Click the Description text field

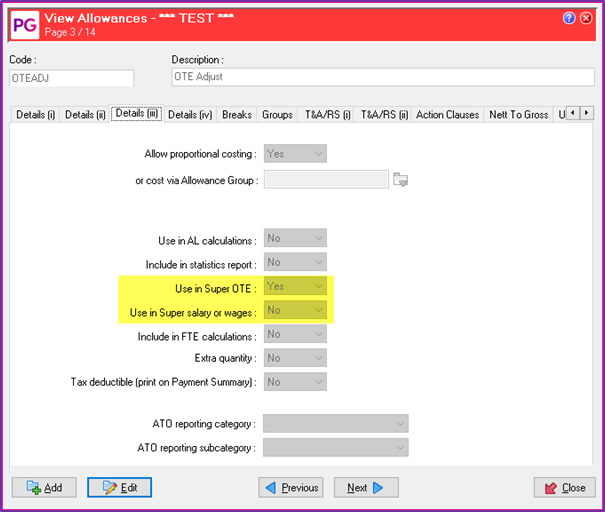pos(383,78)
